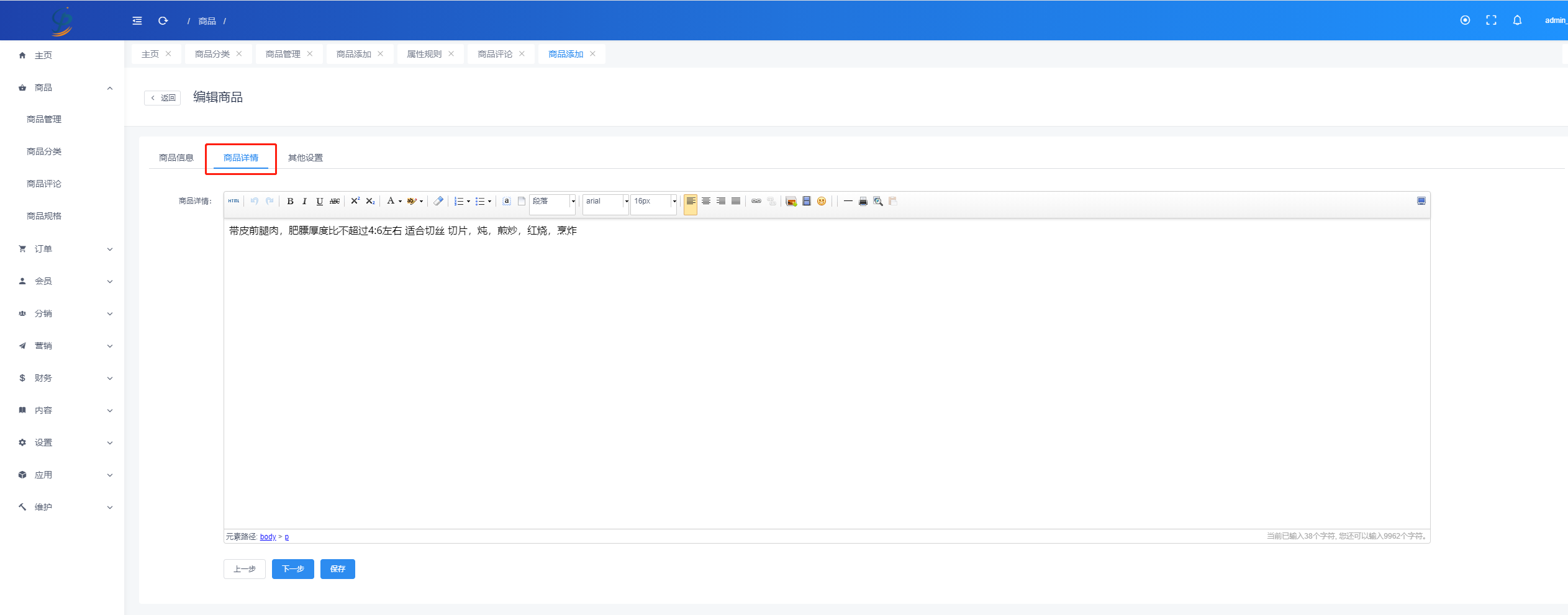Toggle bold formatting
Screen dimensions: 1568x615
click(290, 201)
